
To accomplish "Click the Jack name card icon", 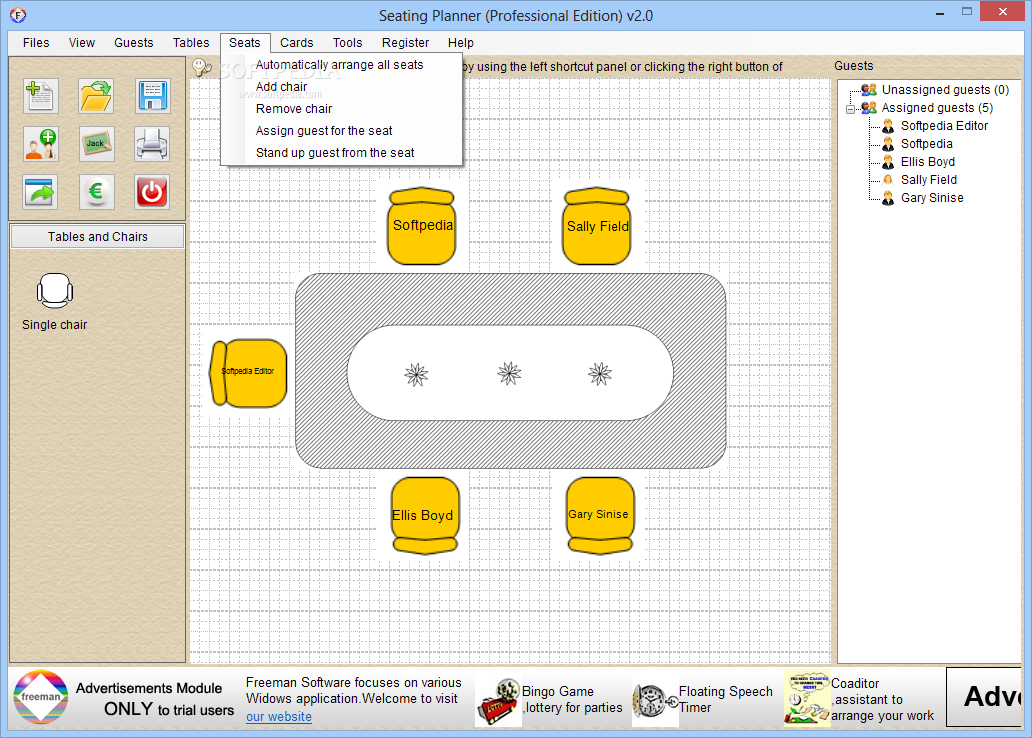I will pos(96,144).
